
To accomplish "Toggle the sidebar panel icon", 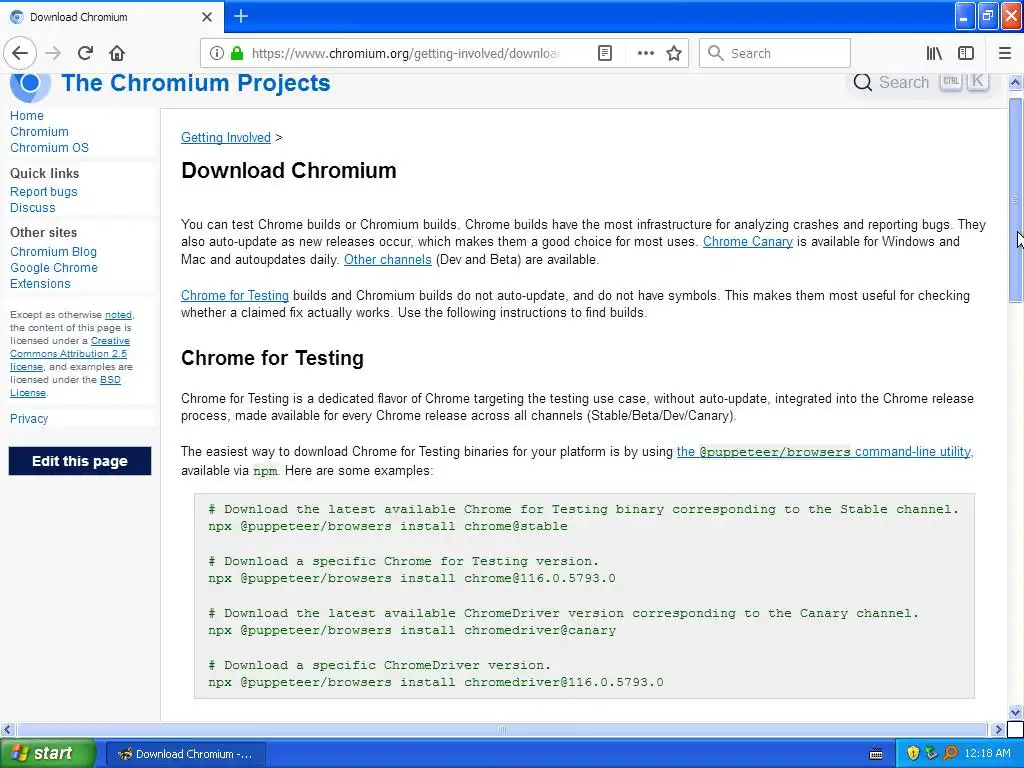I will click(966, 54).
